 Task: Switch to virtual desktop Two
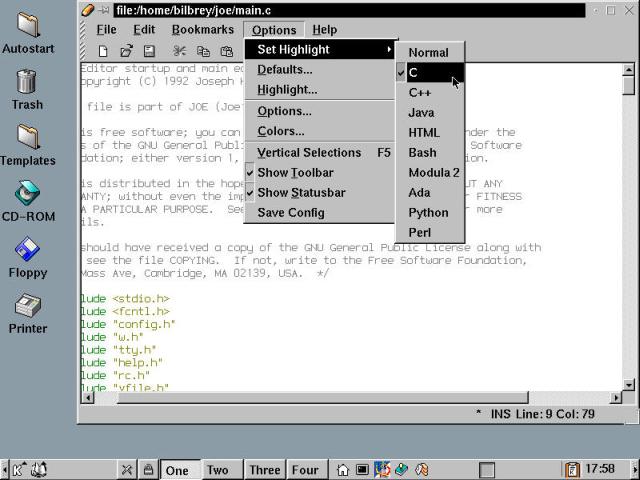coord(217,469)
